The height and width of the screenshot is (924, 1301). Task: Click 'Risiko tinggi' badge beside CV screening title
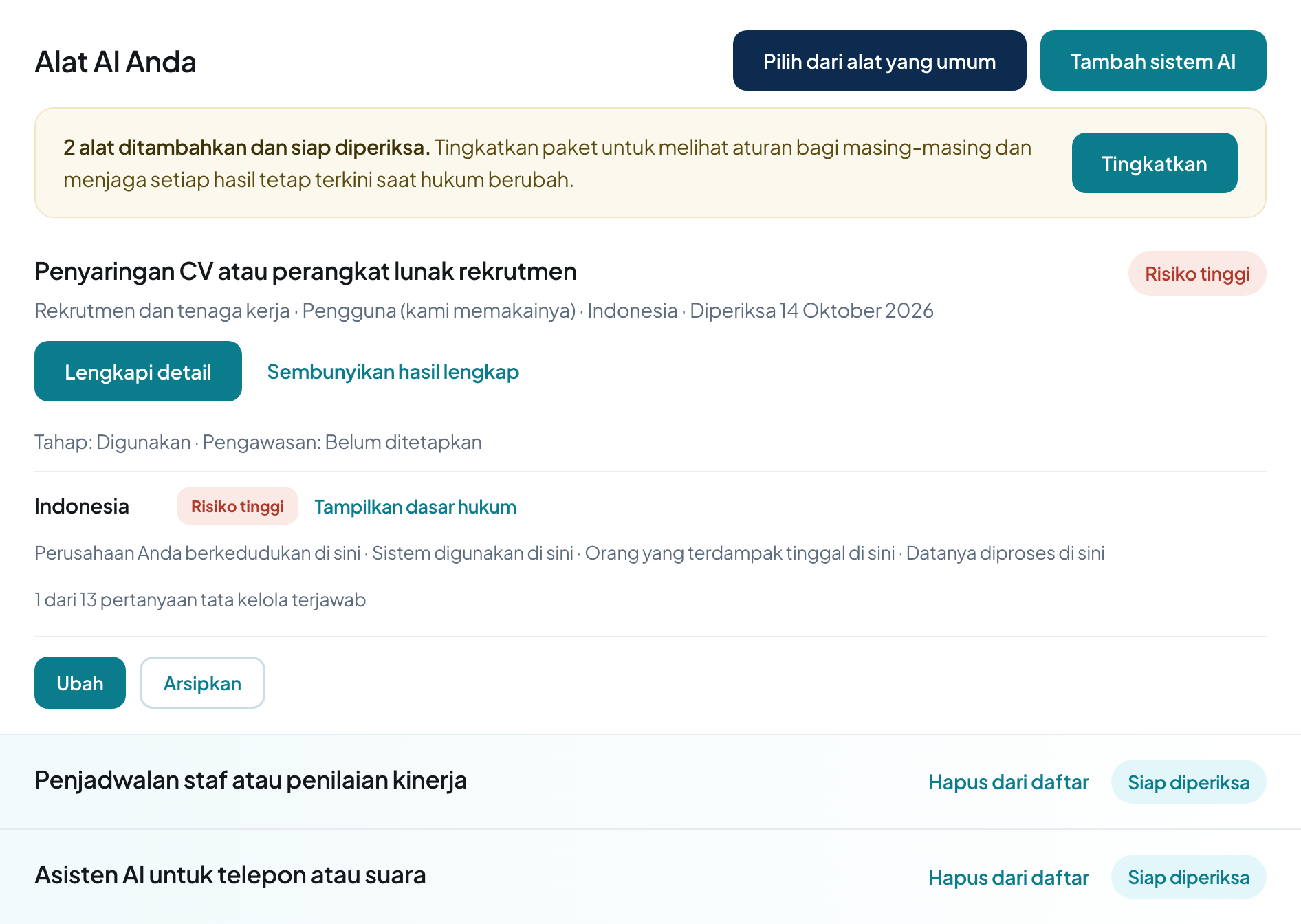point(1197,274)
